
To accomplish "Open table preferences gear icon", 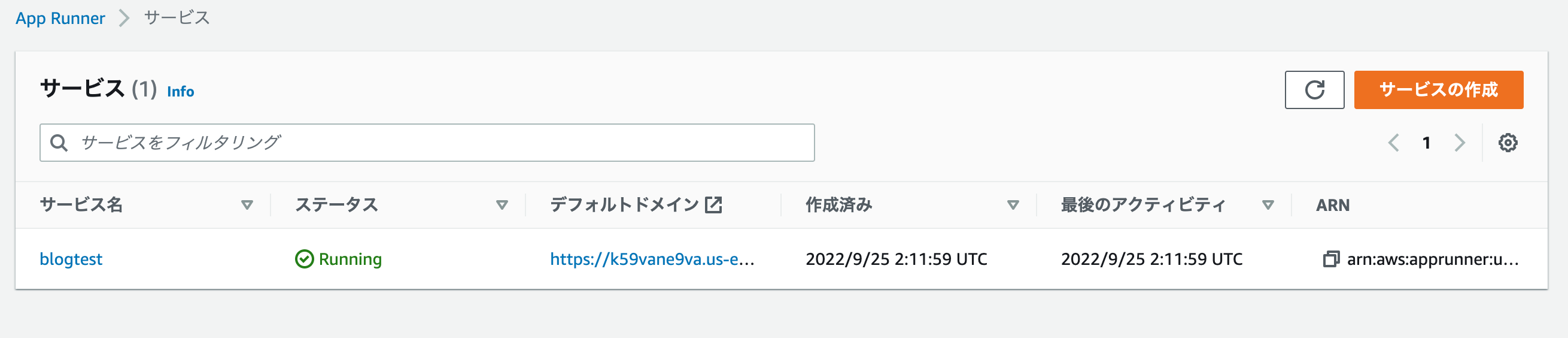I will (x=1507, y=143).
